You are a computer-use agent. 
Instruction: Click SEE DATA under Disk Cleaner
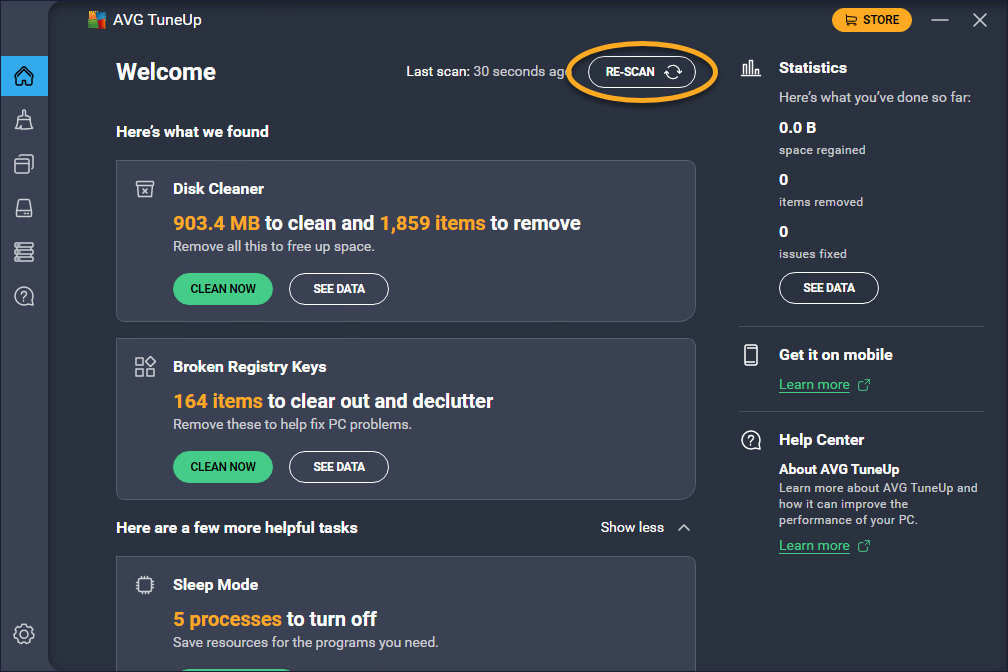tap(339, 289)
